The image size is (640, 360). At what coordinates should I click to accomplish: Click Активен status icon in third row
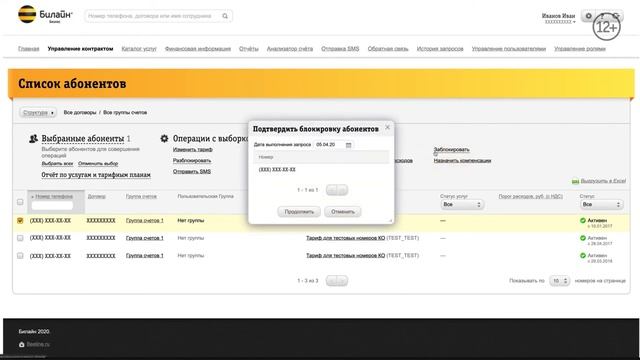(583, 256)
